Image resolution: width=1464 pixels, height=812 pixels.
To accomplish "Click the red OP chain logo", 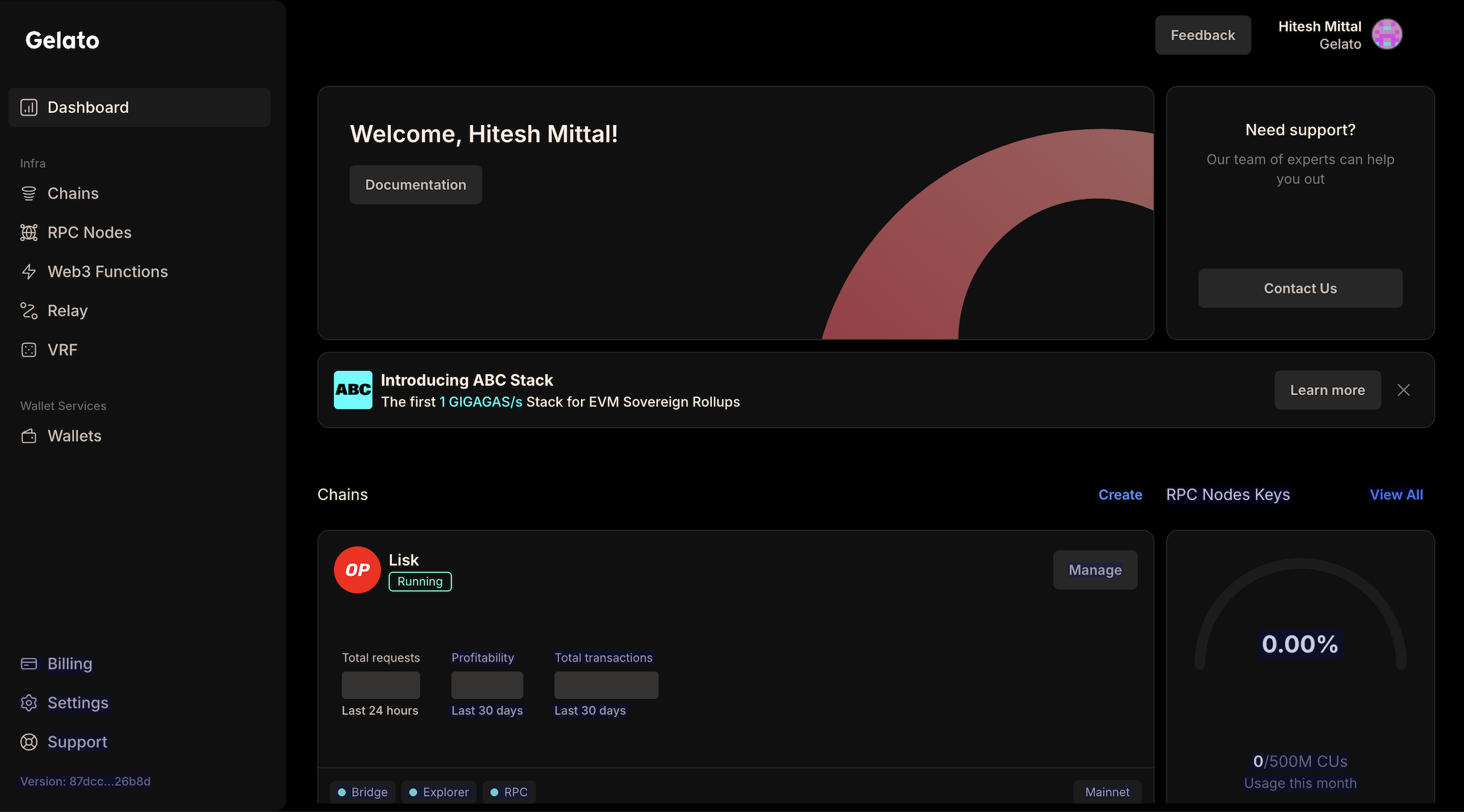I will [x=358, y=570].
